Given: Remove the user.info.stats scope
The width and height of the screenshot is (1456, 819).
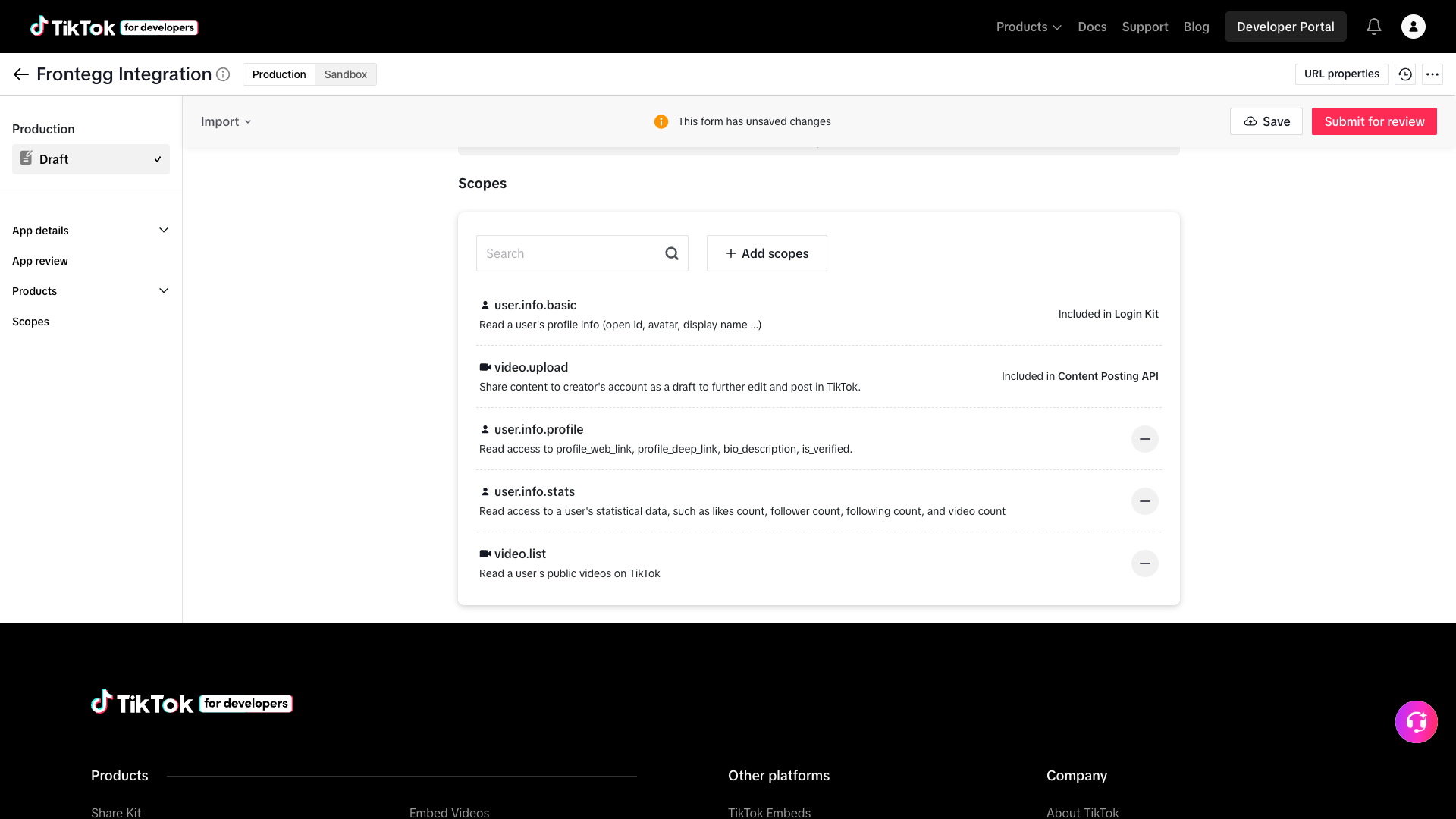Looking at the screenshot, I should [1145, 501].
